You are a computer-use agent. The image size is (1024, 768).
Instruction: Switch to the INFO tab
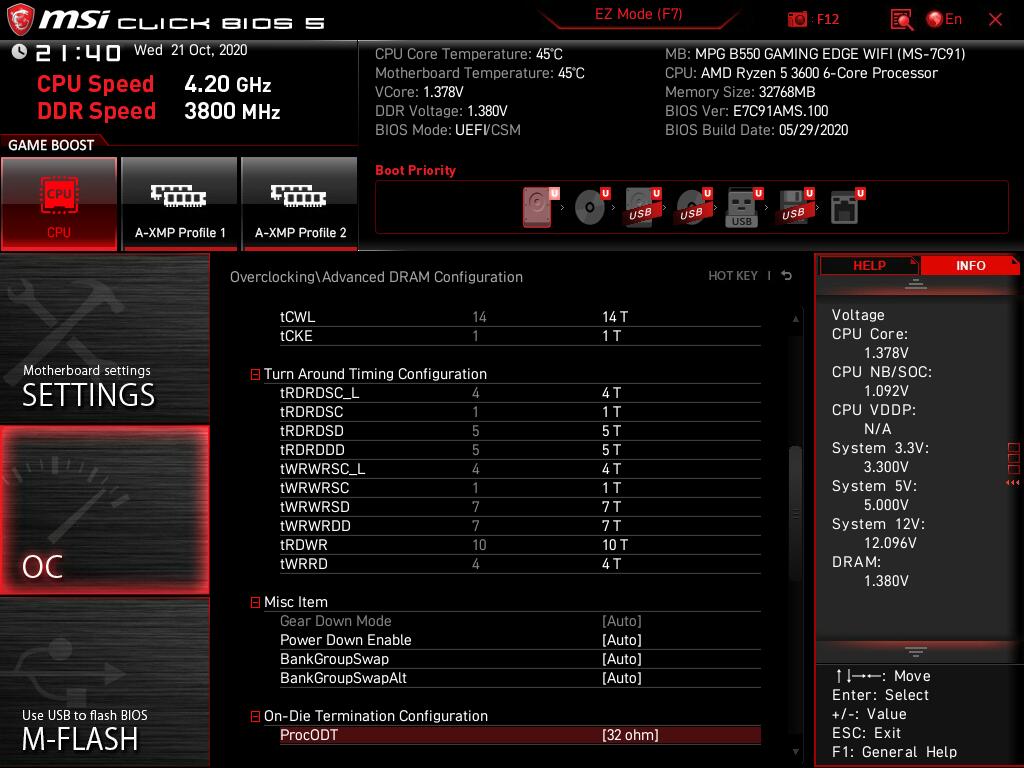970,266
